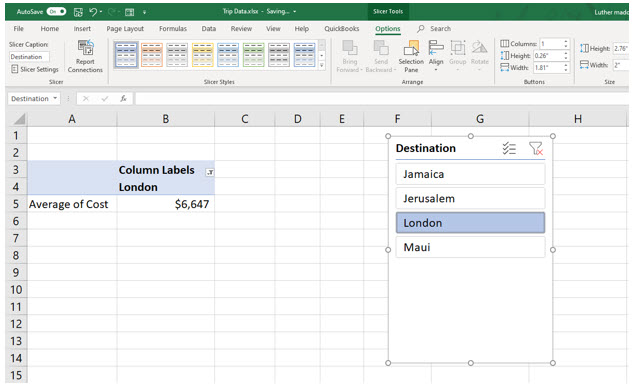
Task: Switch to the Home tab
Action: pos(50,29)
